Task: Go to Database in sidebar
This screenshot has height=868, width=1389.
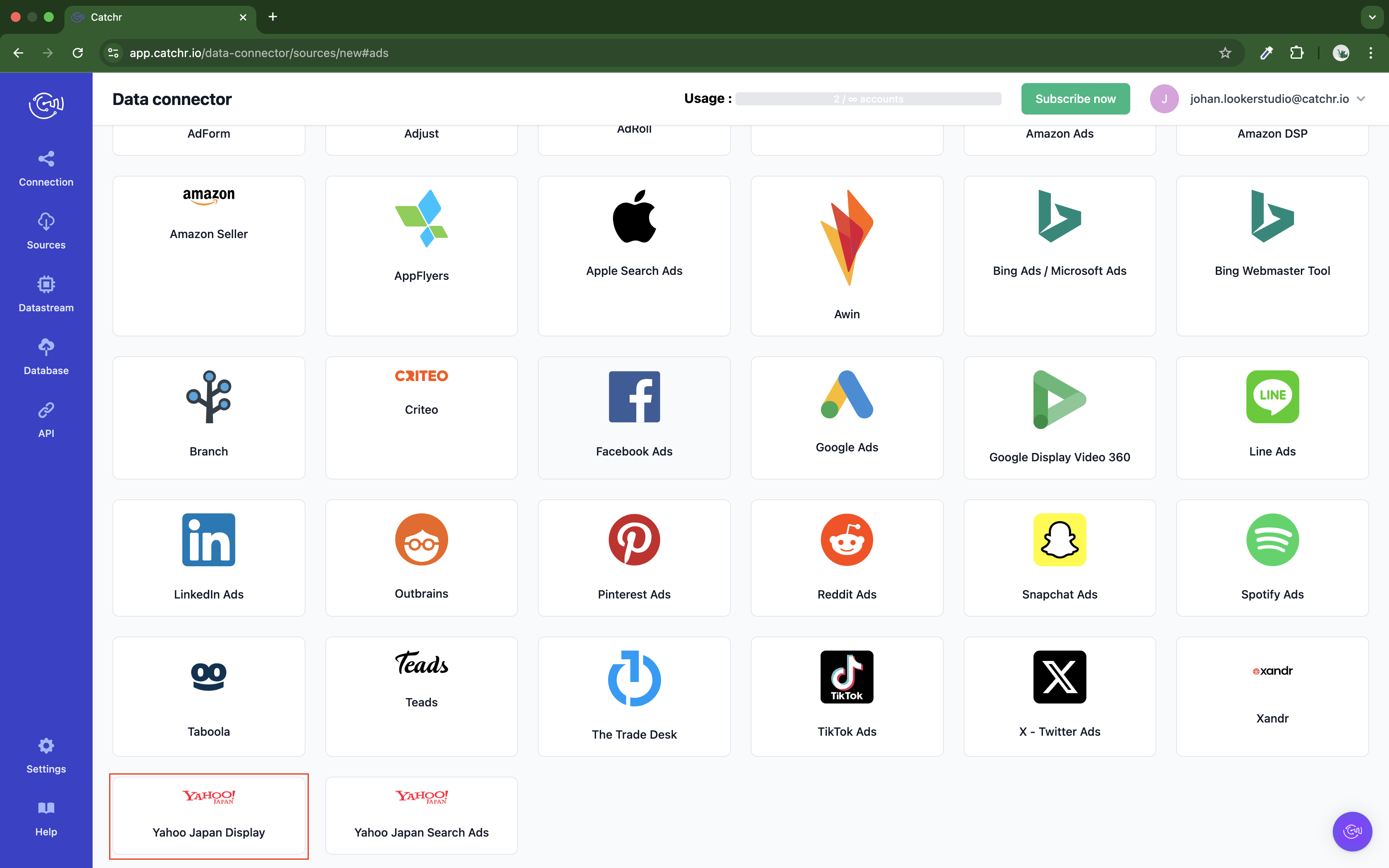Action: click(x=46, y=357)
